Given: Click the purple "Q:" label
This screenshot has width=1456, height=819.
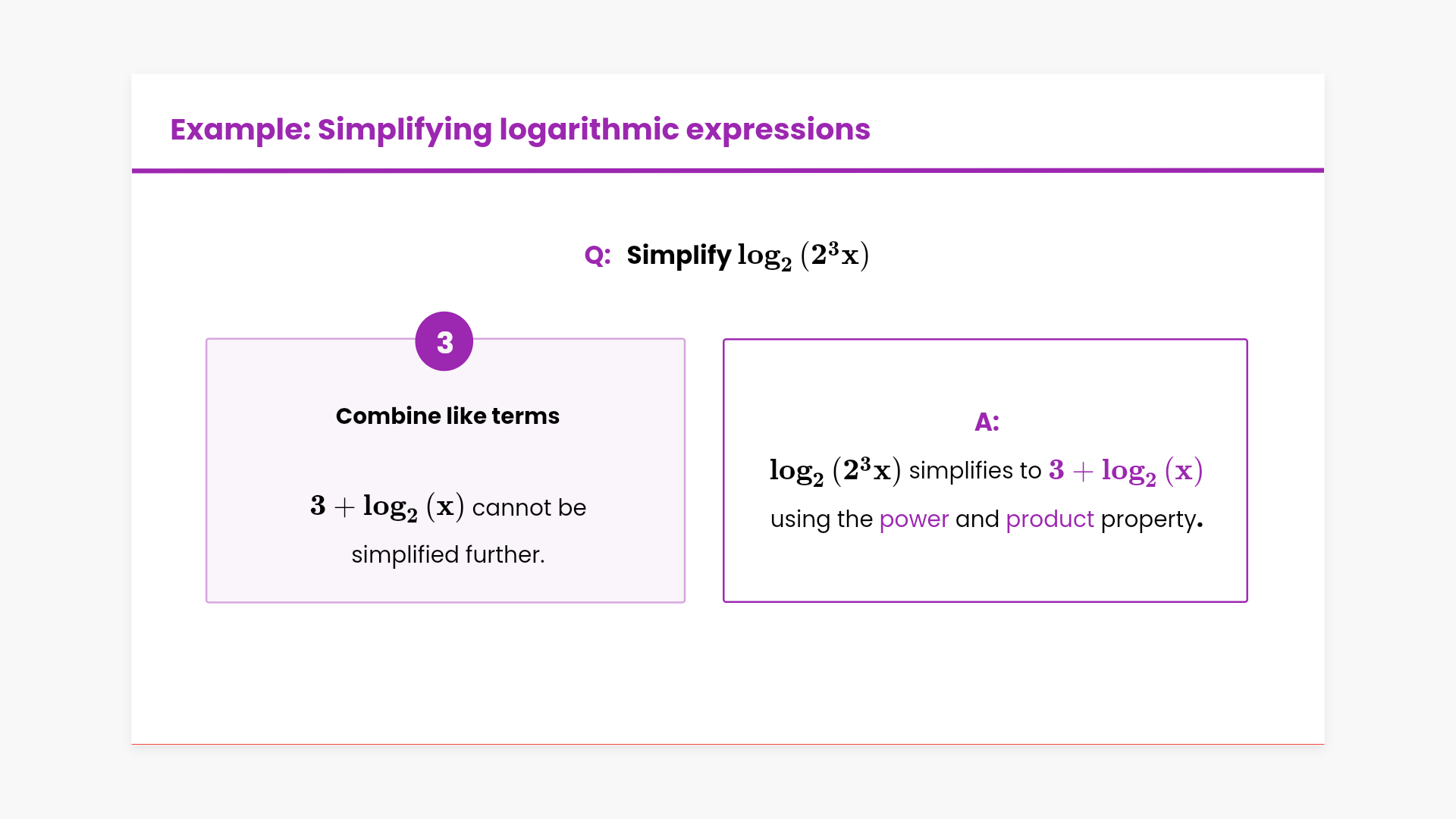Looking at the screenshot, I should (x=598, y=256).
